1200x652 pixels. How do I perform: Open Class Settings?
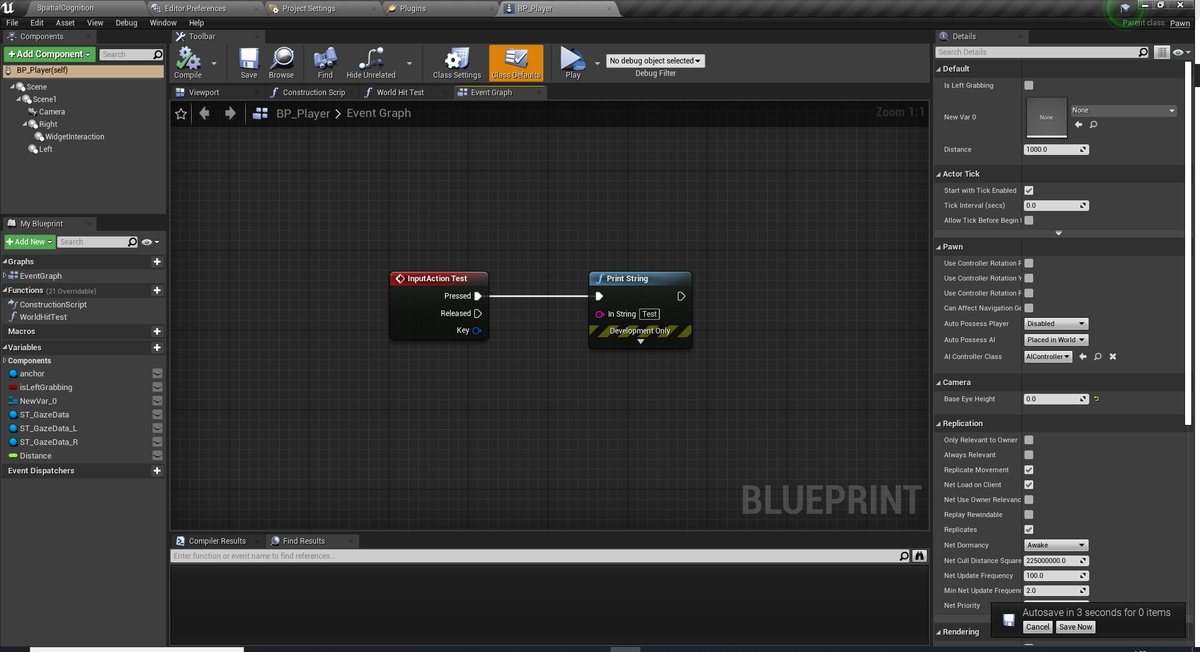457,63
